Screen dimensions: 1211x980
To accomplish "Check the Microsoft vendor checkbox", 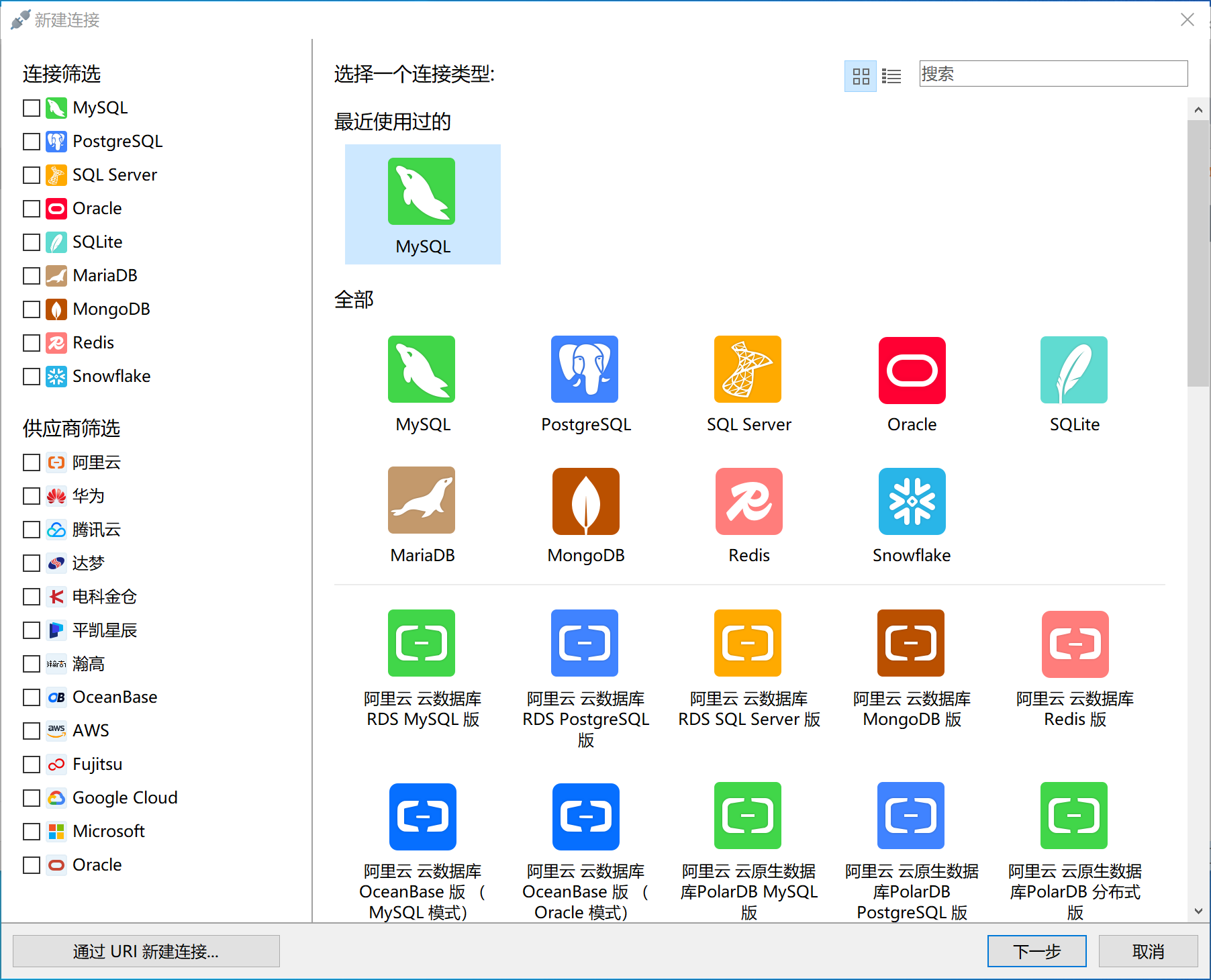I will click(32, 832).
